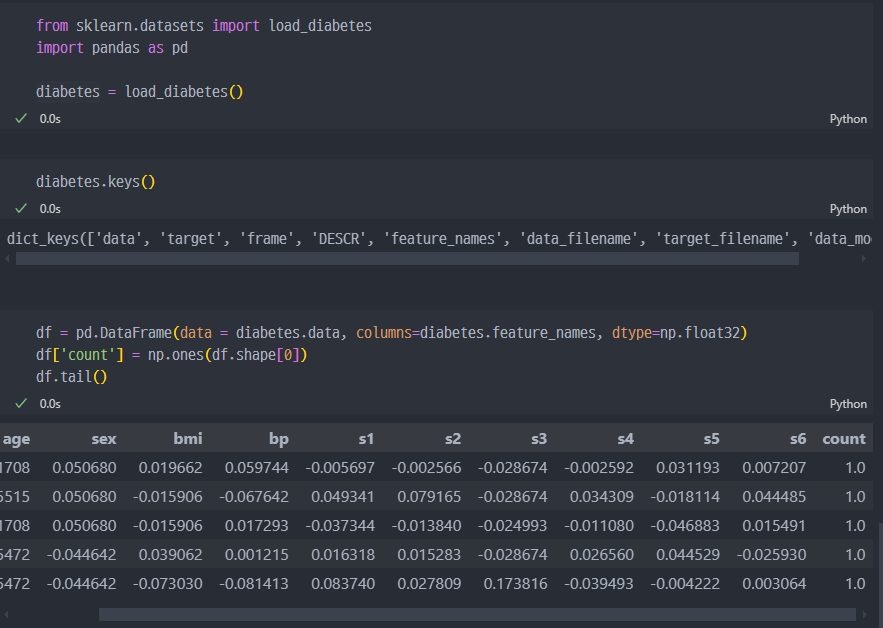Select cell value -0.025930 in s6 column
Viewport: 883px width, 628px height.
coord(771,555)
